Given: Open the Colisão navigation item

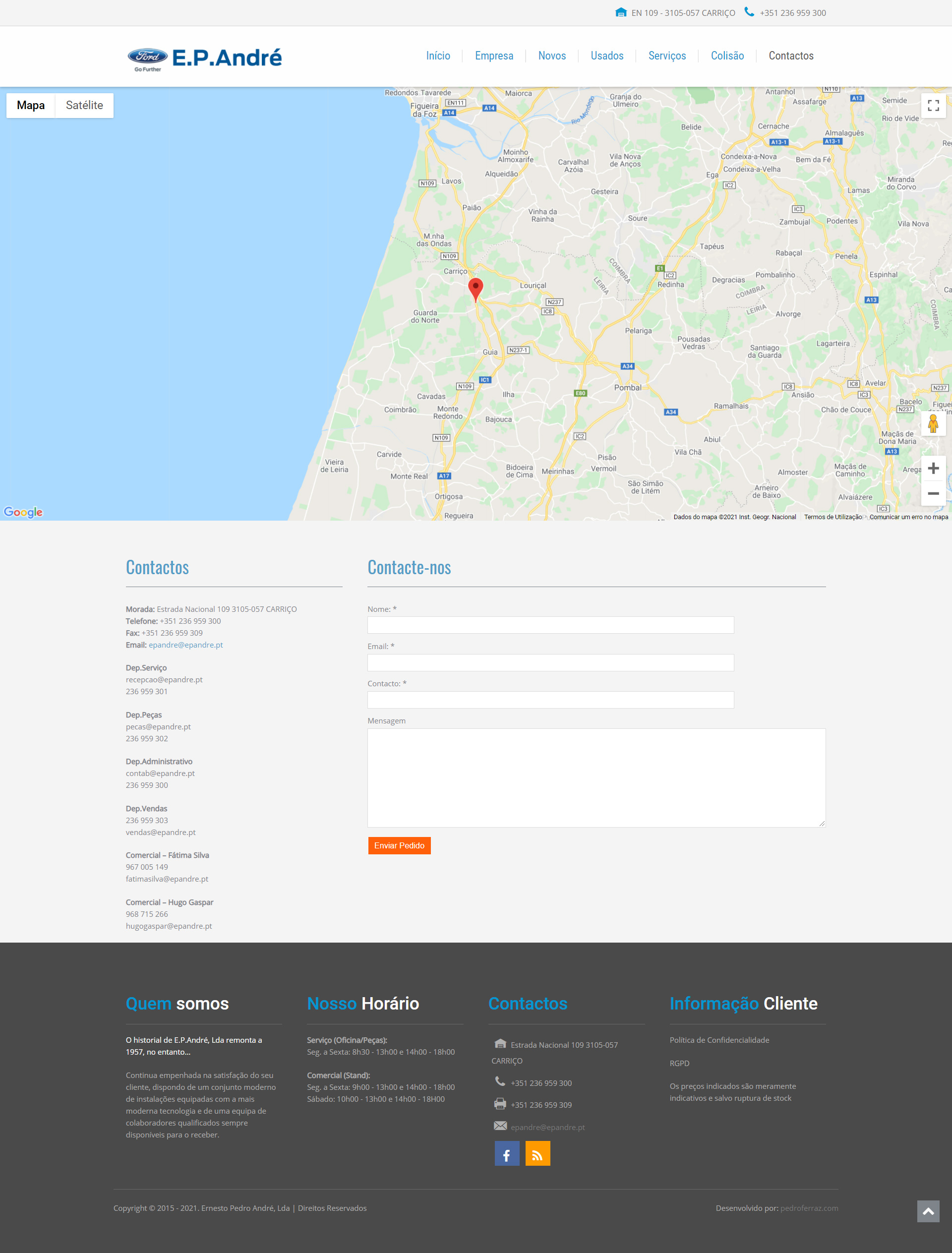Looking at the screenshot, I should pos(727,56).
